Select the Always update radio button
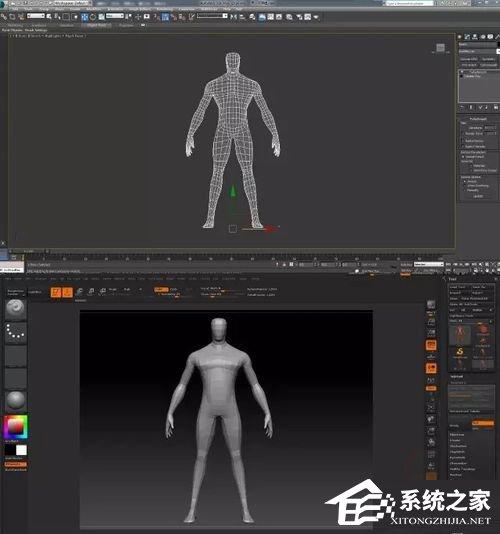This screenshot has width=500, height=534. pos(465,182)
